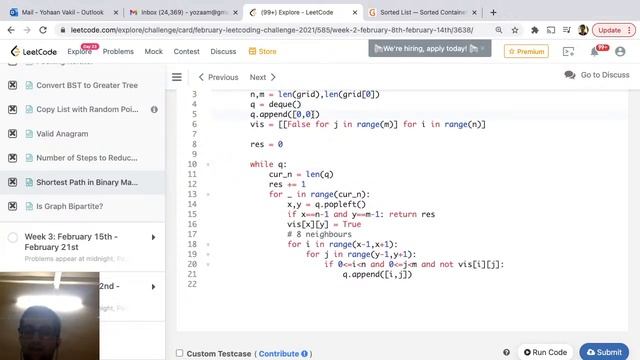Open Copy List with Random Pointer item
The image size is (640, 360).
click(87, 109)
